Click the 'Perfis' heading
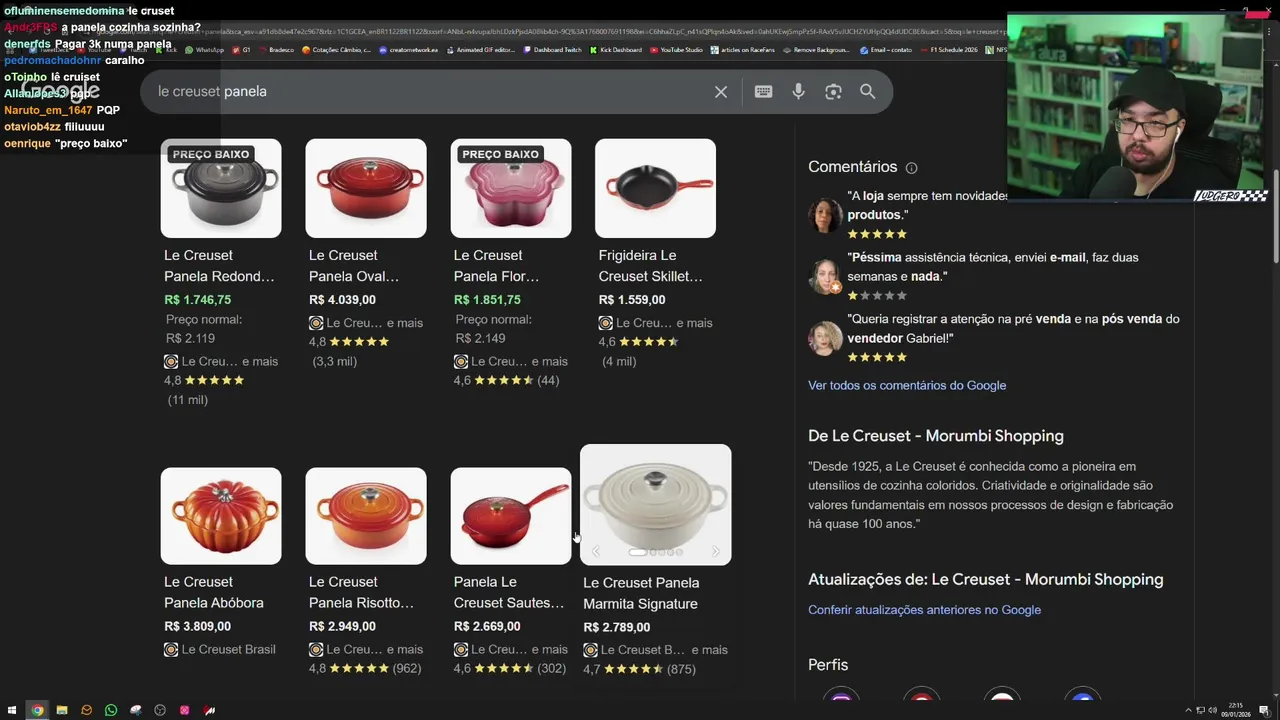The height and width of the screenshot is (720, 1280). [828, 665]
